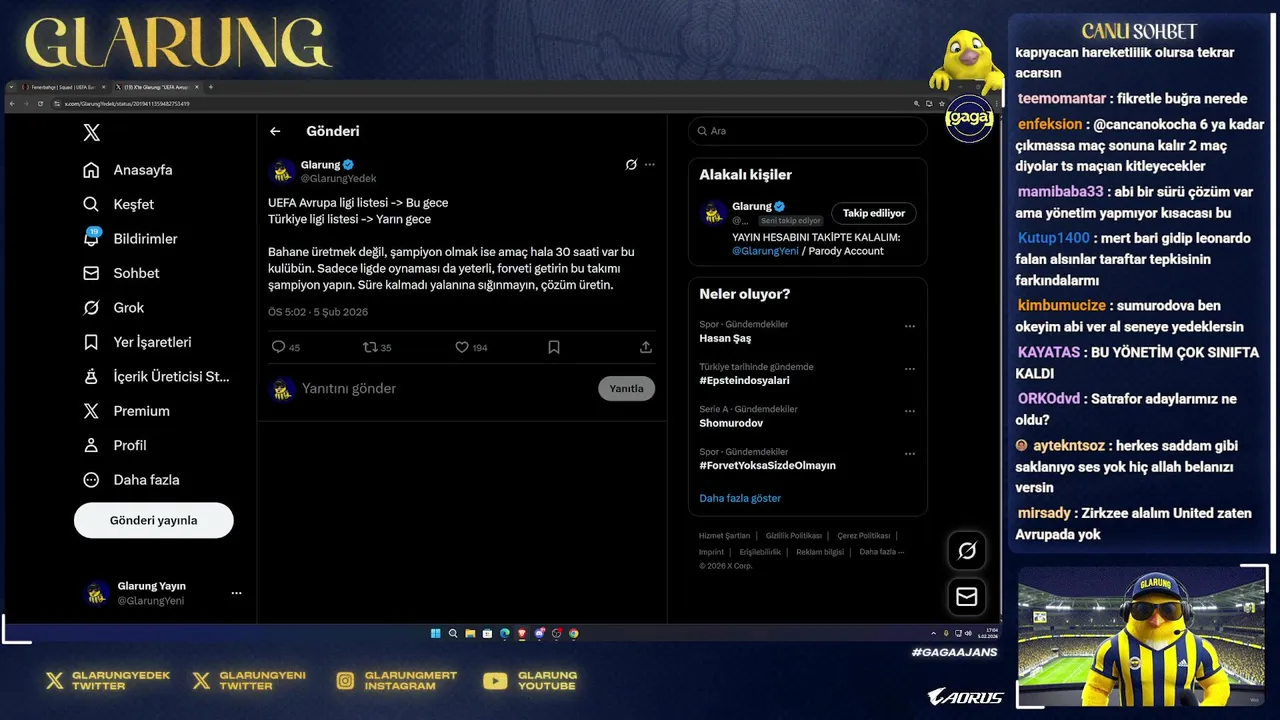The height and width of the screenshot is (720, 1280).
Task: Open Sohbet messages
Action: click(x=121, y=273)
